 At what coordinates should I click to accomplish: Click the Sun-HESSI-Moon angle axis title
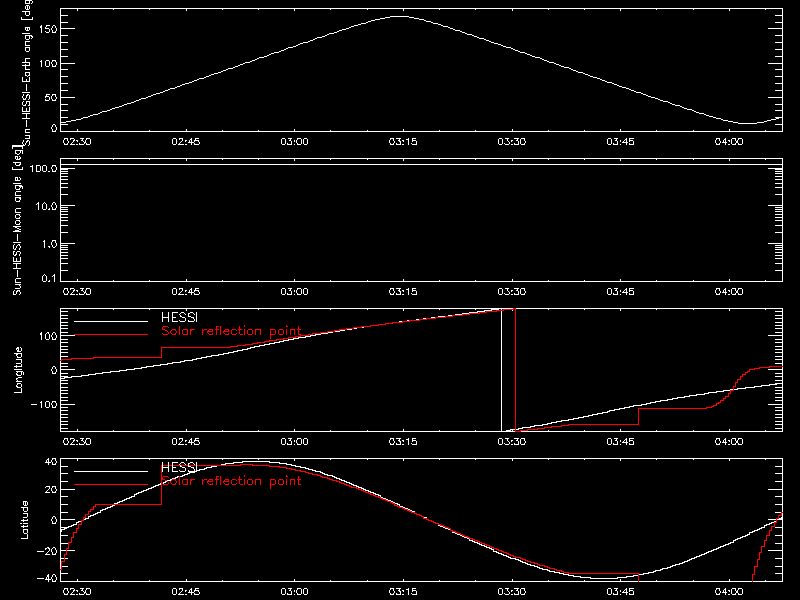[x=17, y=220]
